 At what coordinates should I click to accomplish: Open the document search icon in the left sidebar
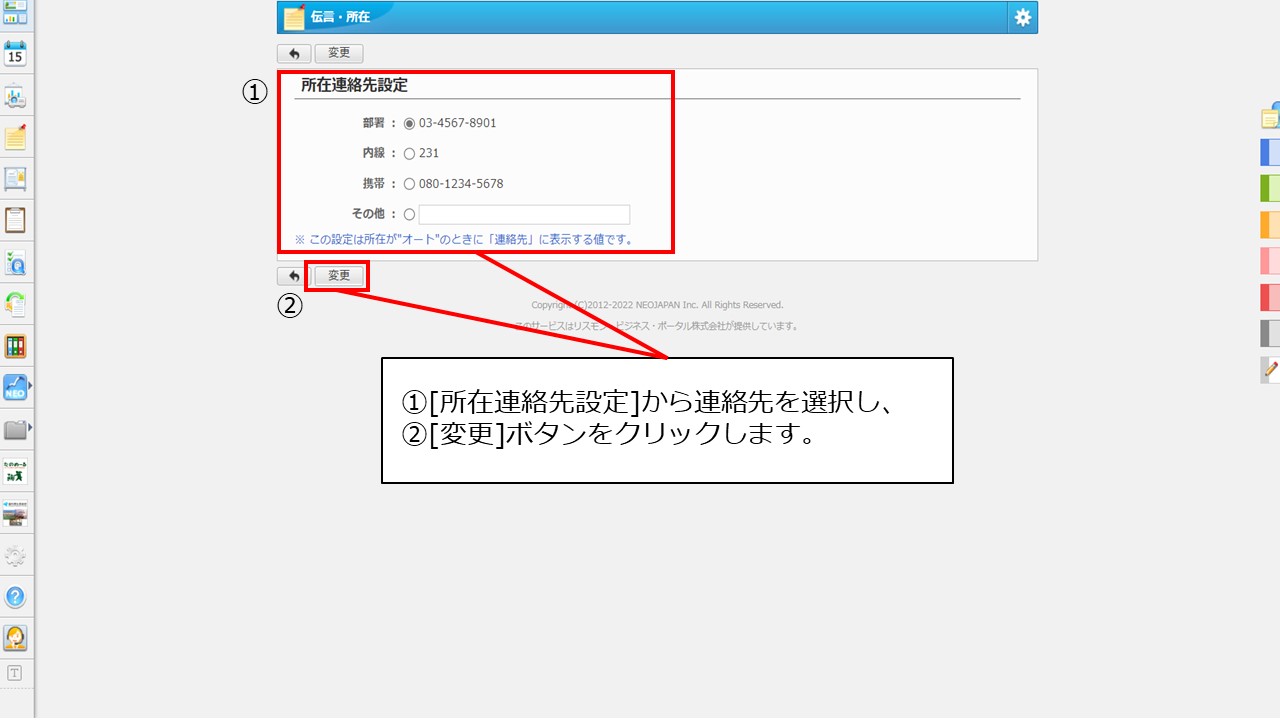pos(15,262)
